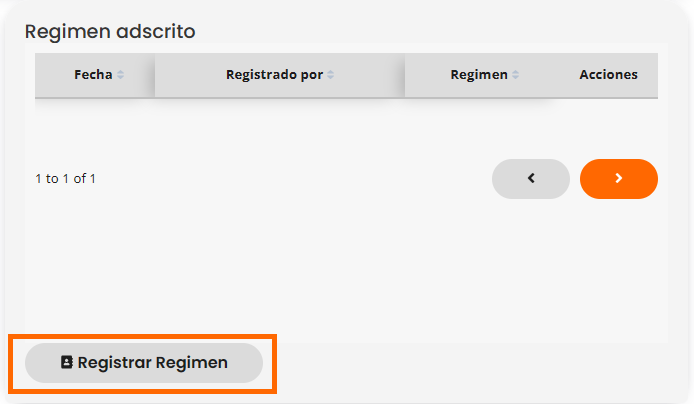Viewport: 694px width, 404px height.
Task: Click the left chevron pagination icon
Action: pyautogui.click(x=531, y=178)
